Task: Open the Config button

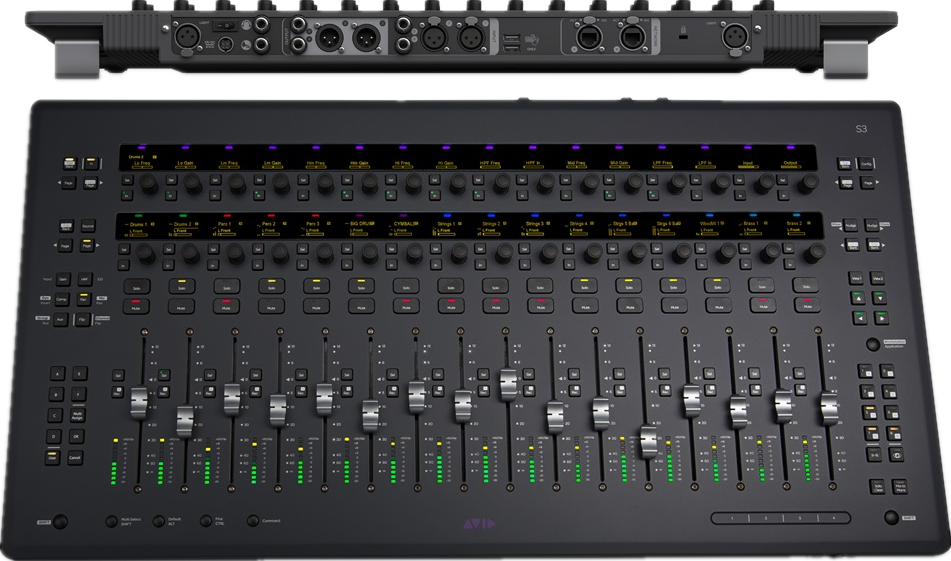Action: [x=866, y=163]
